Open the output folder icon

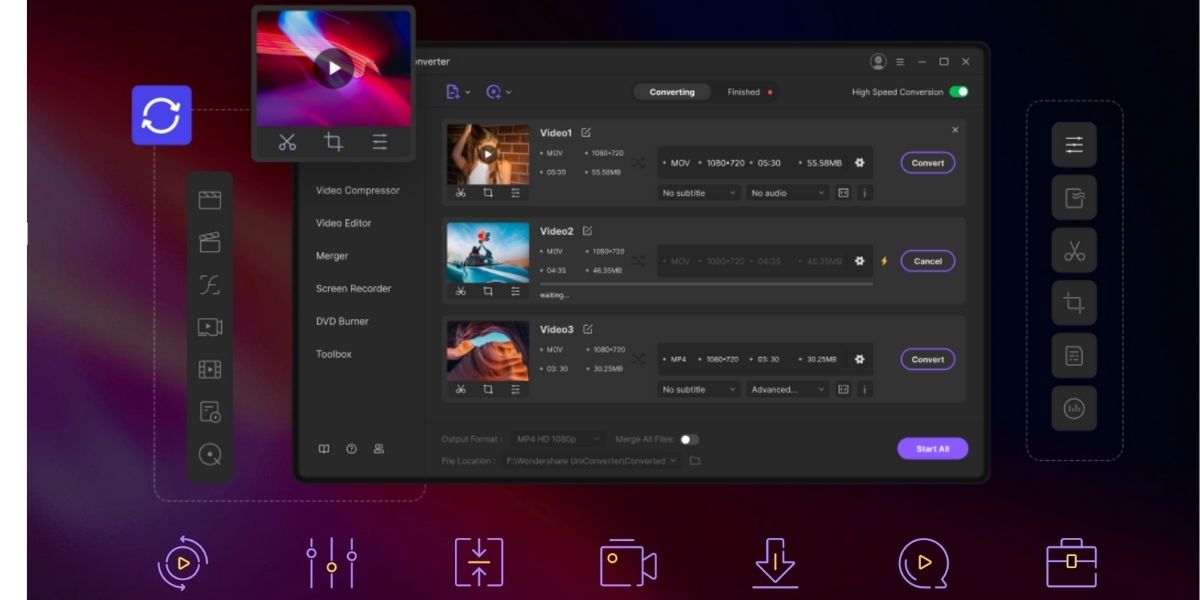pyautogui.click(x=695, y=461)
